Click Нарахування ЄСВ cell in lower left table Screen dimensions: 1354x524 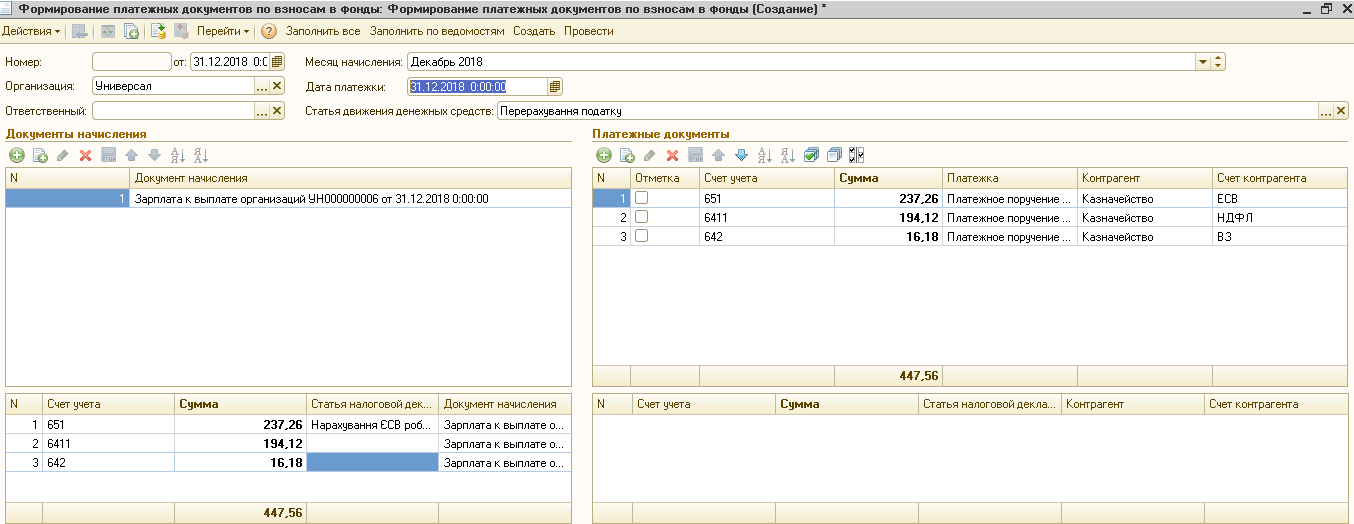point(372,424)
